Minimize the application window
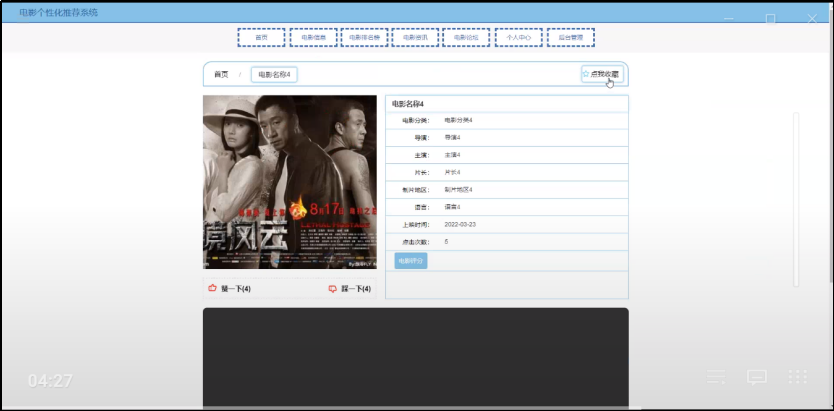The image size is (834, 411). 729,19
